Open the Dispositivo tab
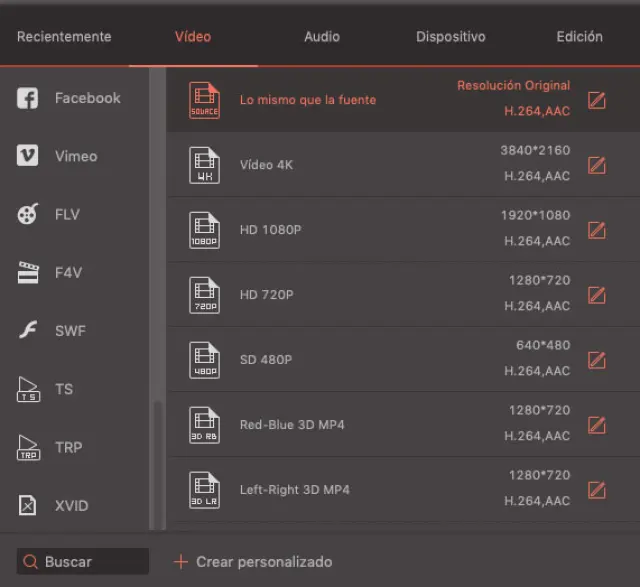The image size is (640, 587). coord(450,37)
